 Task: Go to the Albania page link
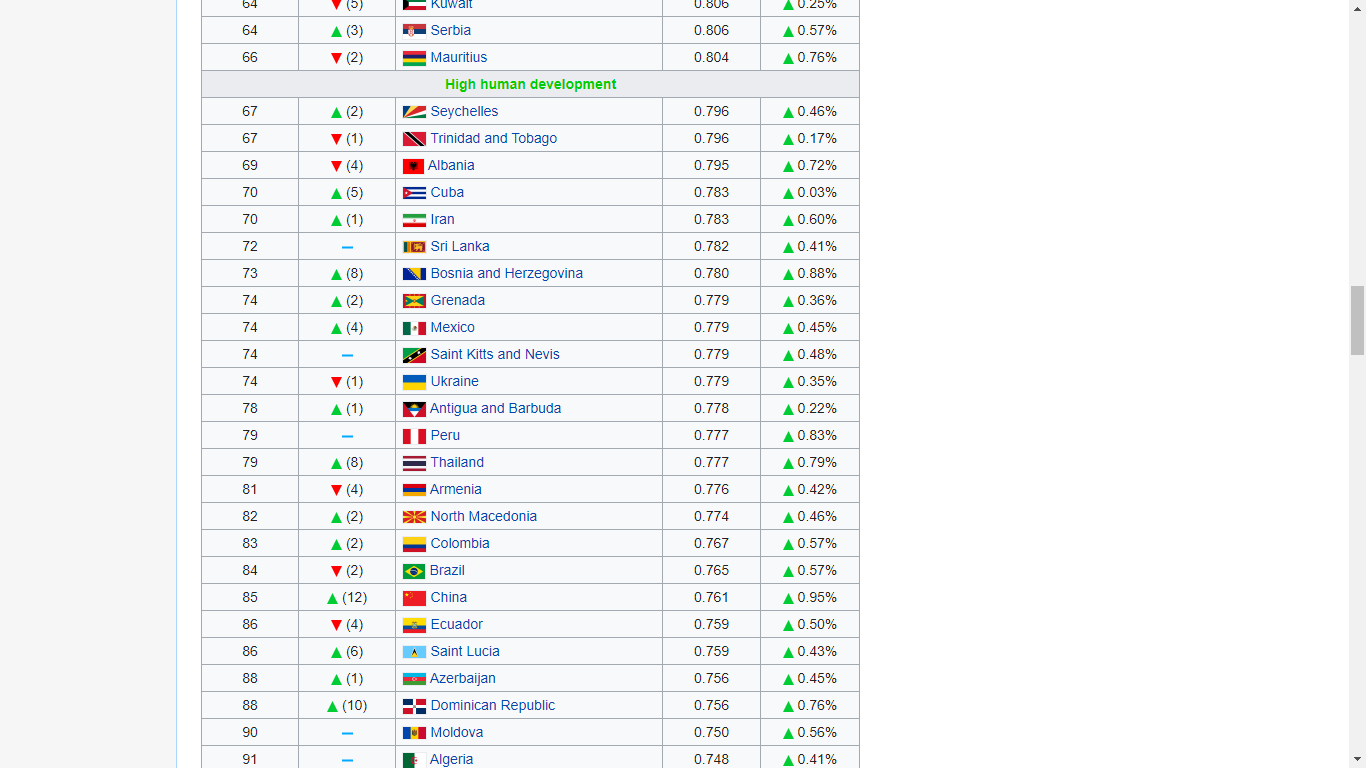pyautogui.click(x=451, y=166)
